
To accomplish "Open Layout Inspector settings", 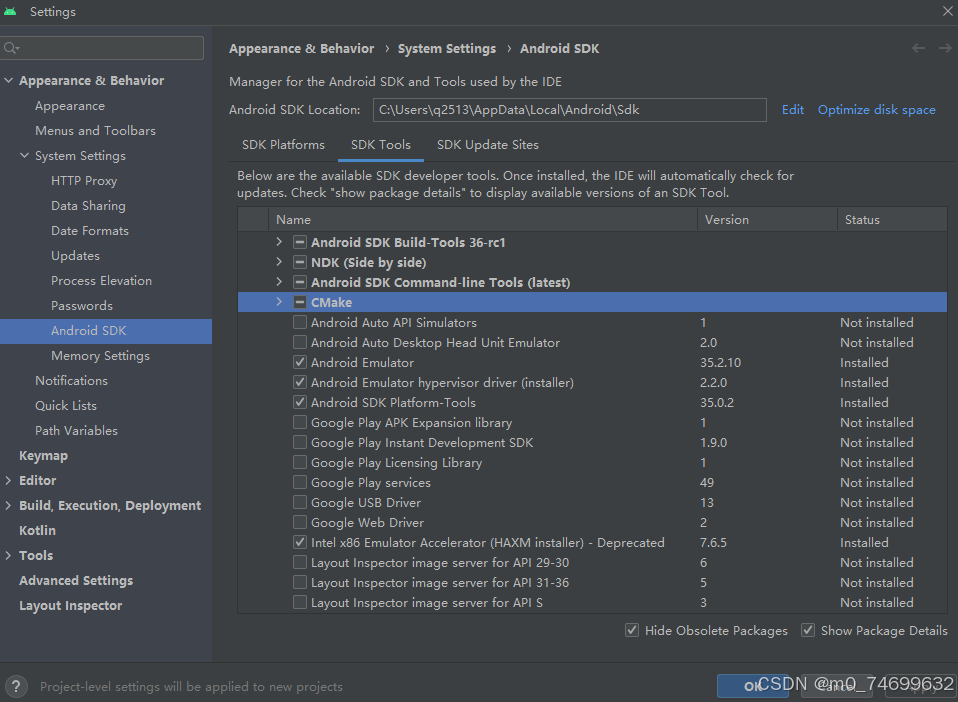I will click(70, 605).
